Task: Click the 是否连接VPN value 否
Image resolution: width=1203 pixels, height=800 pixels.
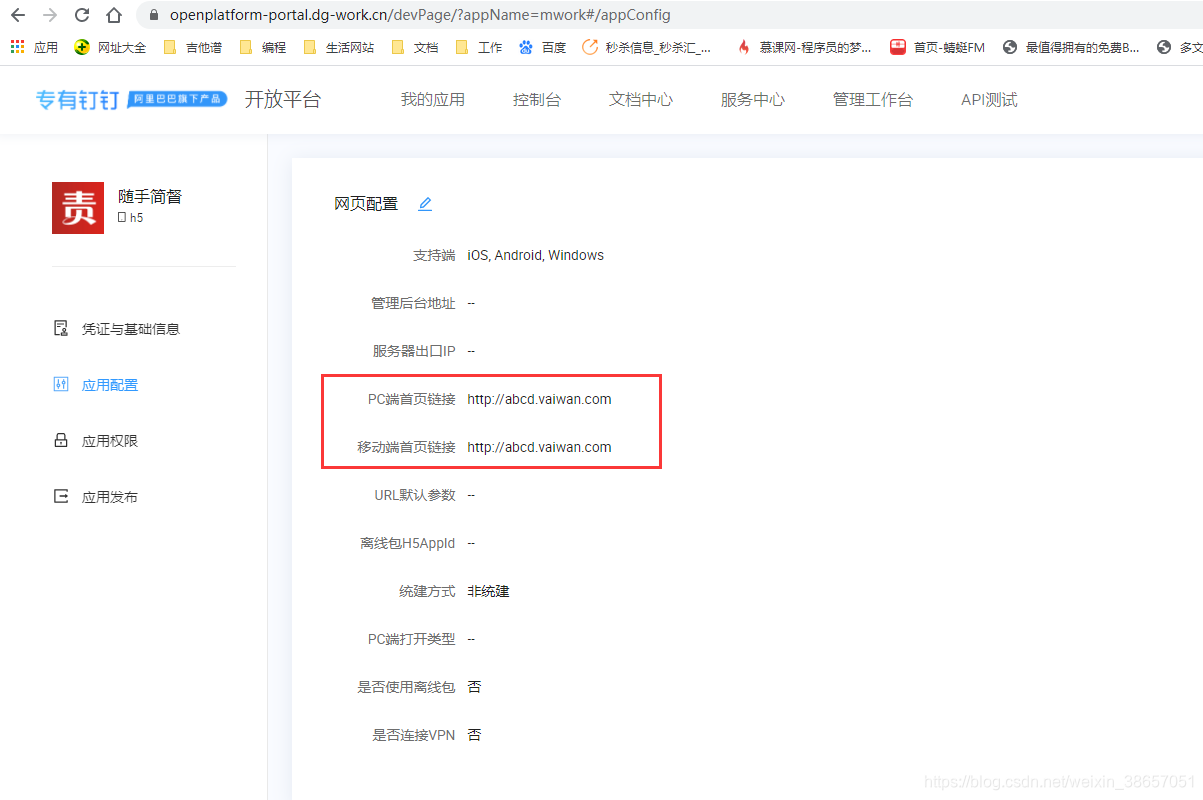Action: click(474, 735)
